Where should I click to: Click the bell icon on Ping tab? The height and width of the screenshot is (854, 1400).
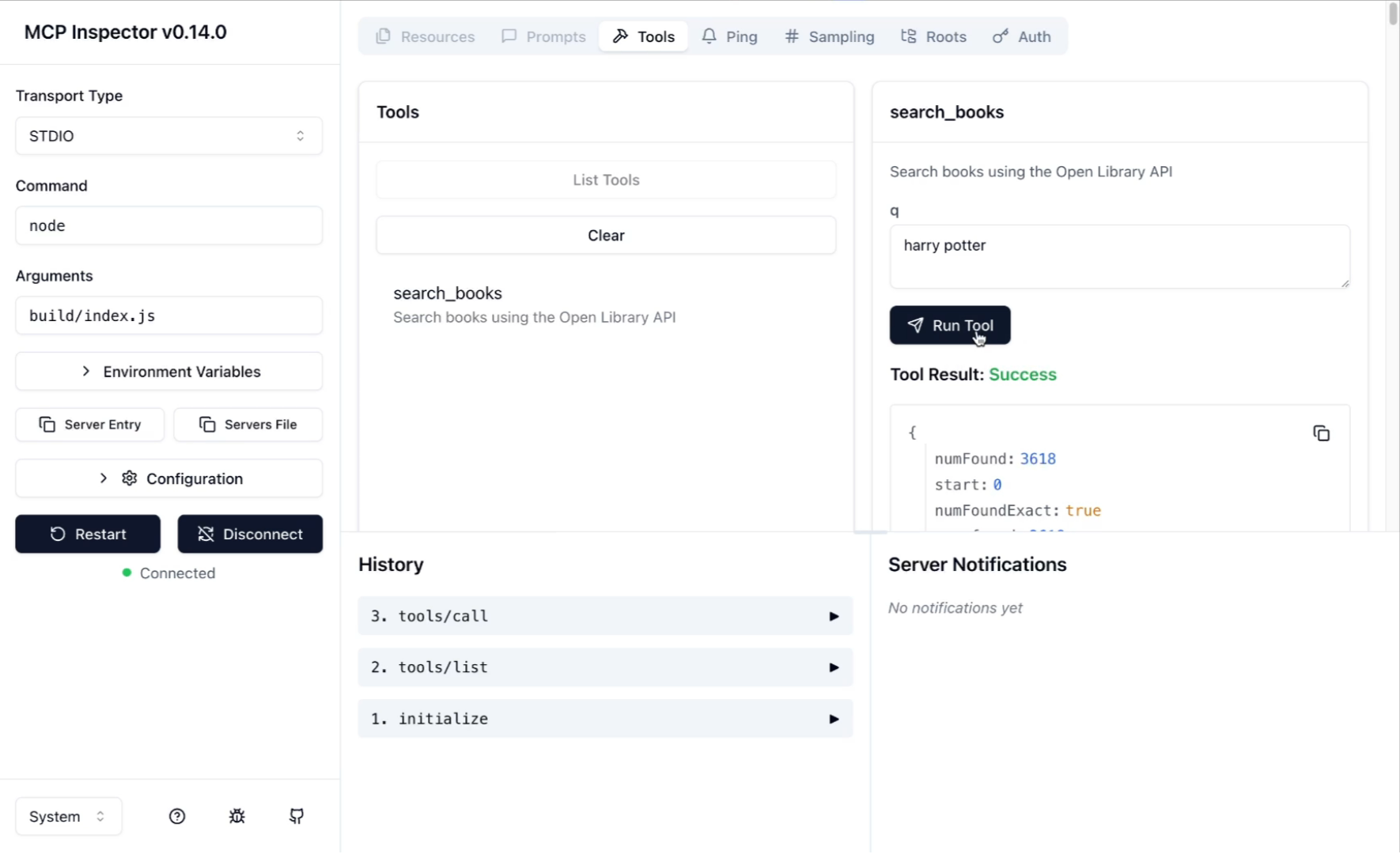pos(709,36)
